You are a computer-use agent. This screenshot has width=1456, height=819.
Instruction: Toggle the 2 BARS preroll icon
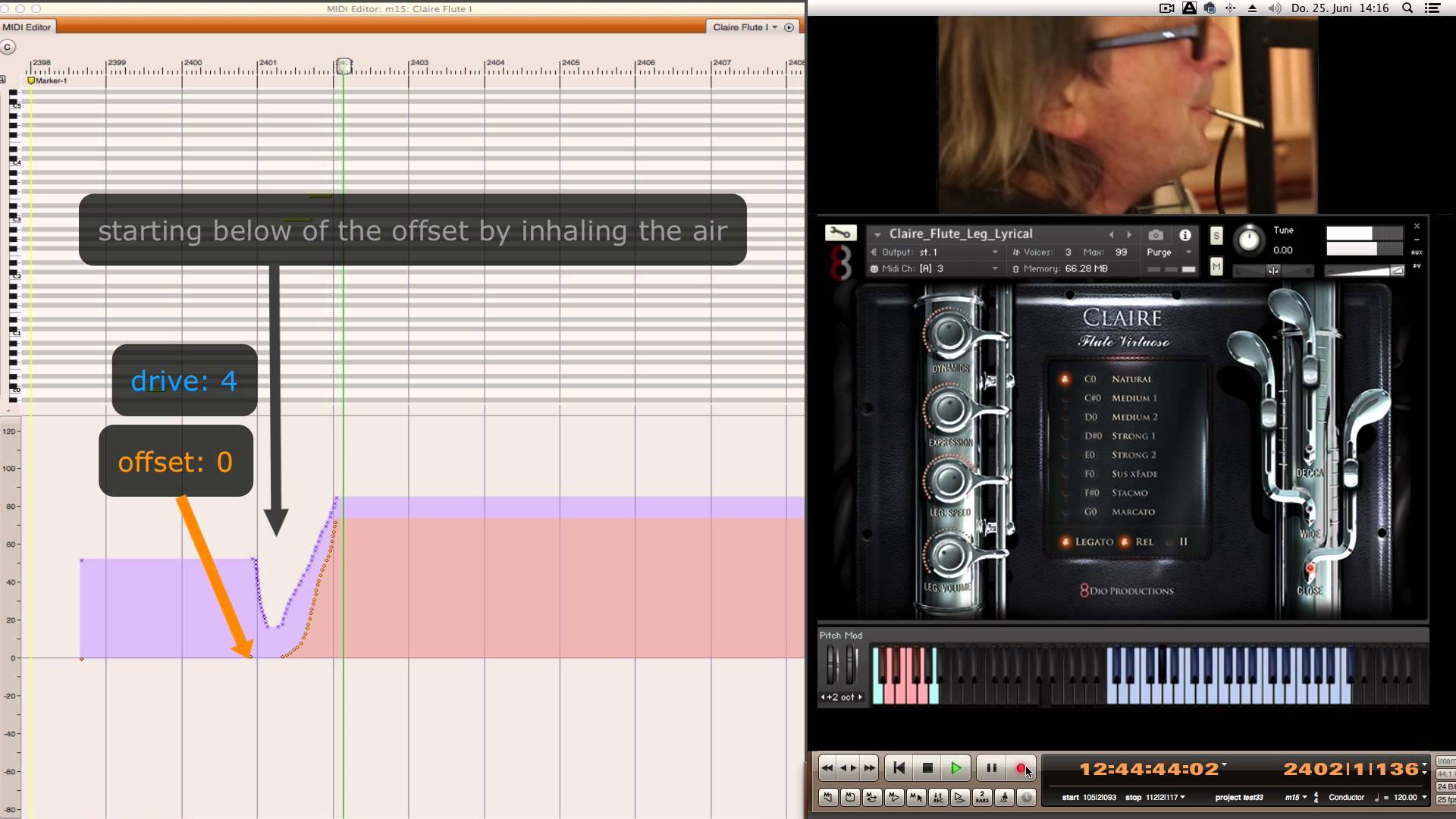[x=982, y=797]
